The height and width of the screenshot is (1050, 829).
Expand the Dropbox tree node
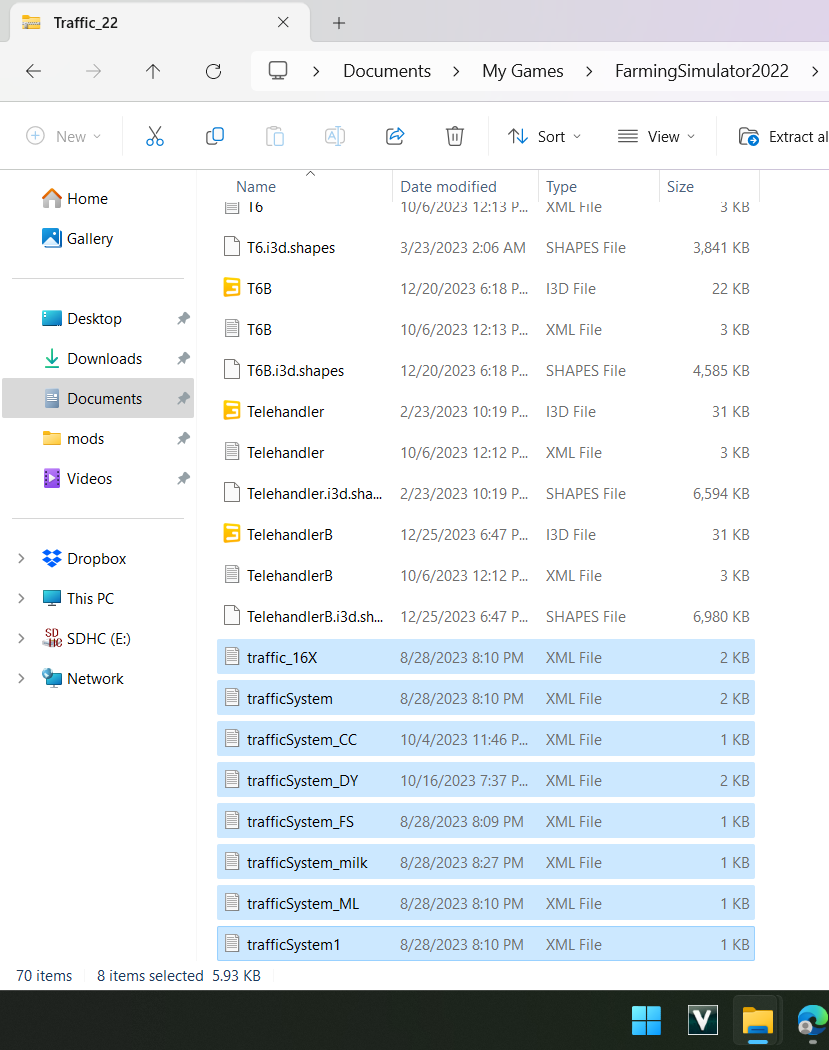pyautogui.click(x=21, y=558)
